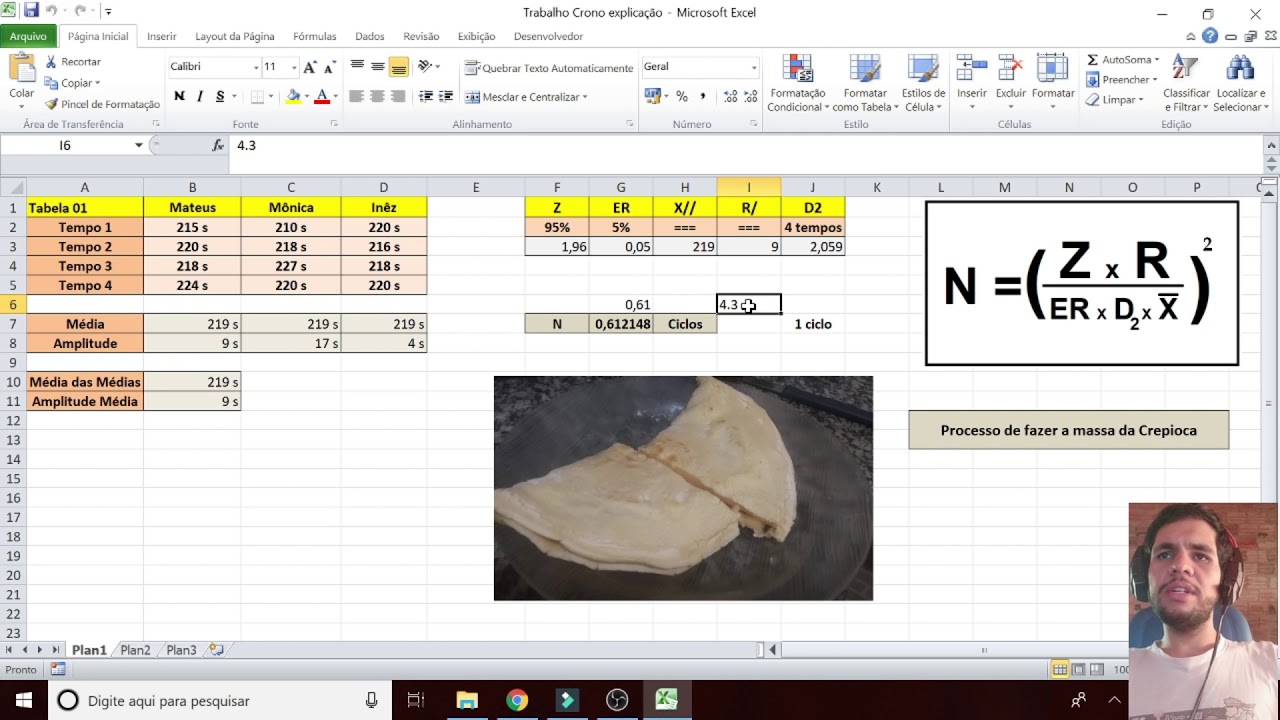
Task: Open Formatar como Tabela dropdown
Action: (x=865, y=83)
